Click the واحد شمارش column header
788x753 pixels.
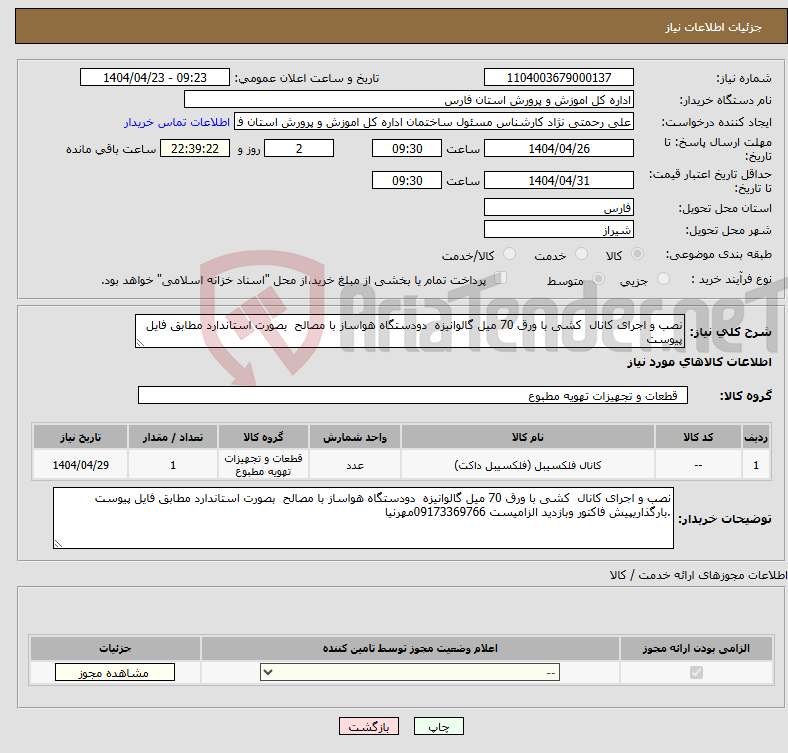point(355,437)
